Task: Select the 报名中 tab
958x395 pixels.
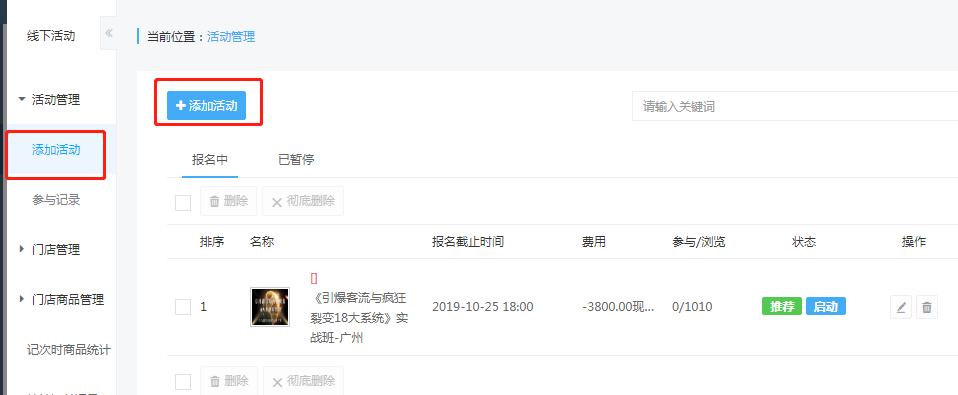Action: [x=210, y=160]
